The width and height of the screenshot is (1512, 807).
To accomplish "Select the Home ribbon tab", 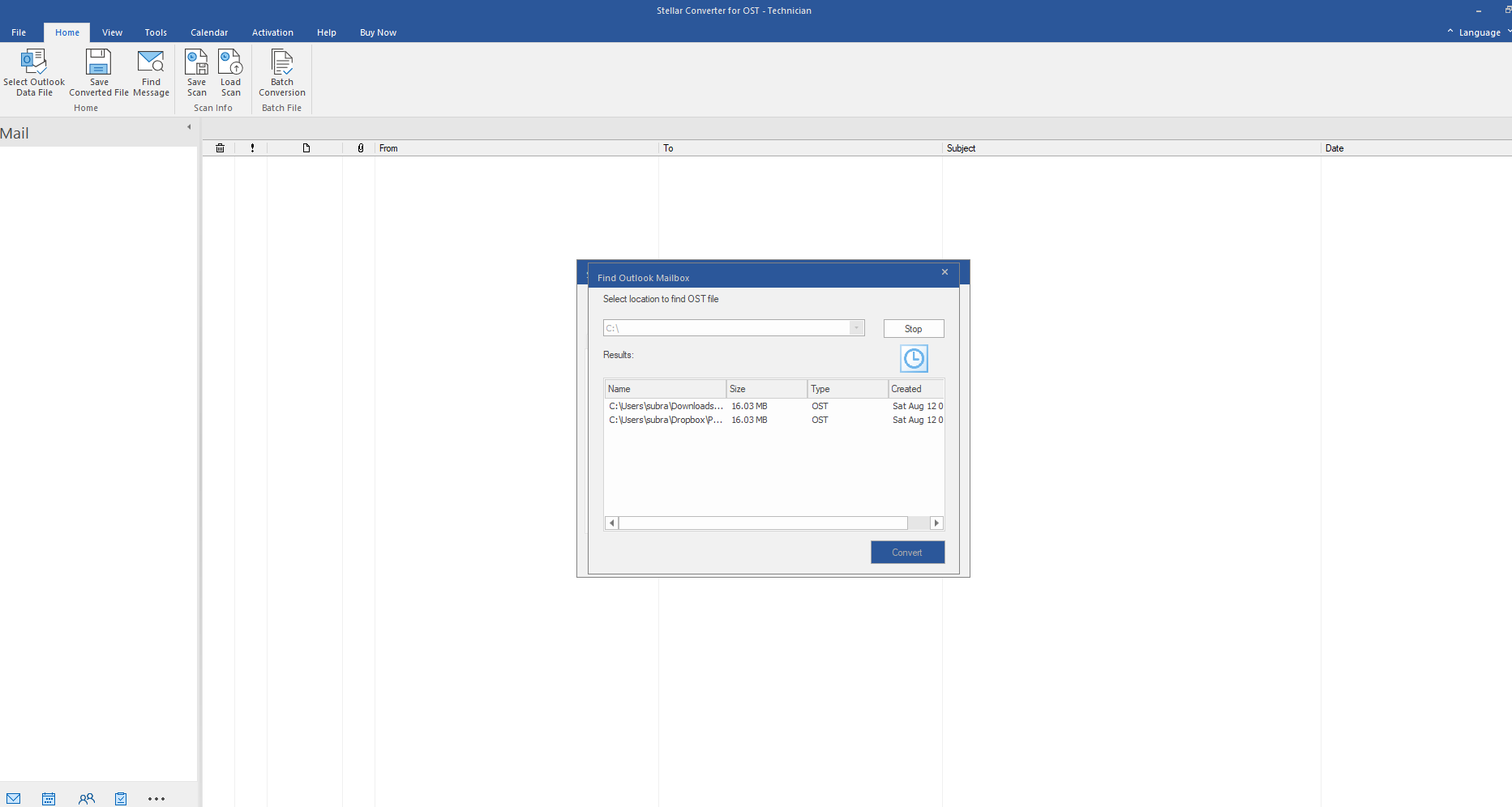I will pyautogui.click(x=67, y=32).
